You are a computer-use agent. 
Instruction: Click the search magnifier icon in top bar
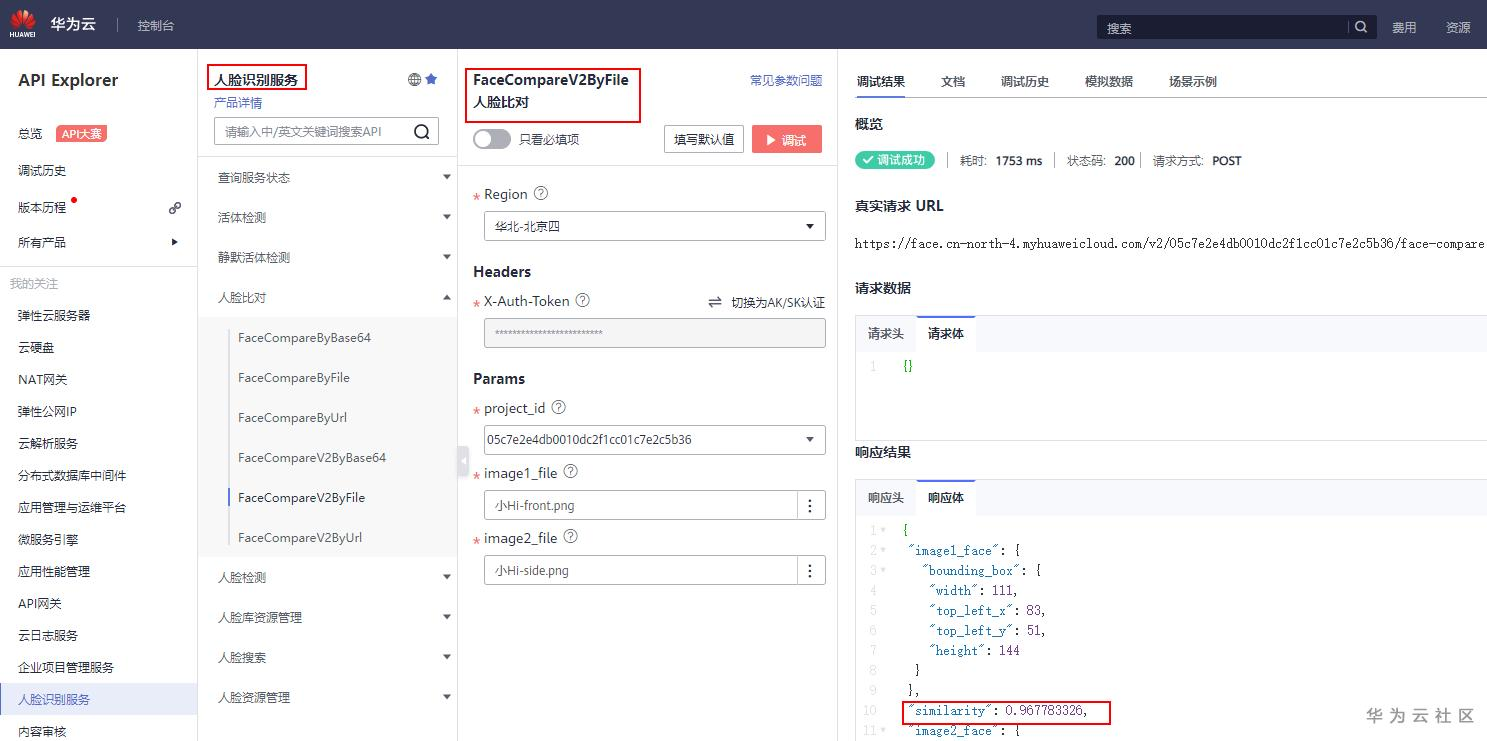click(x=1361, y=27)
